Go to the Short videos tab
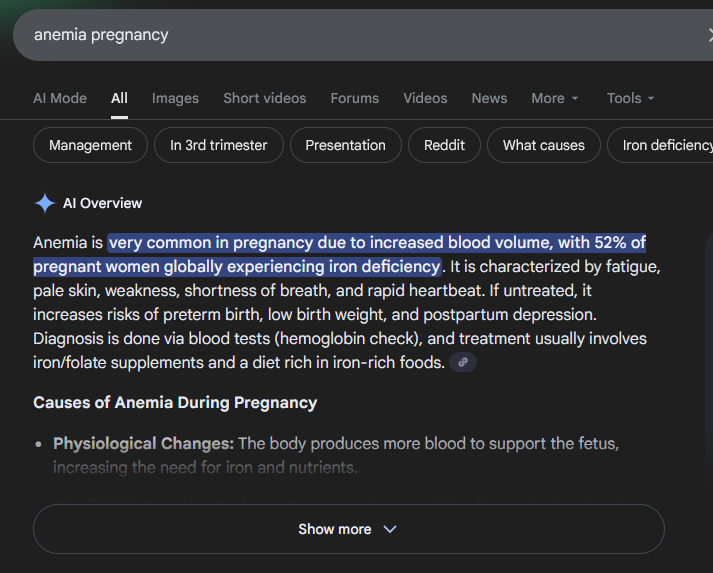 tap(265, 98)
